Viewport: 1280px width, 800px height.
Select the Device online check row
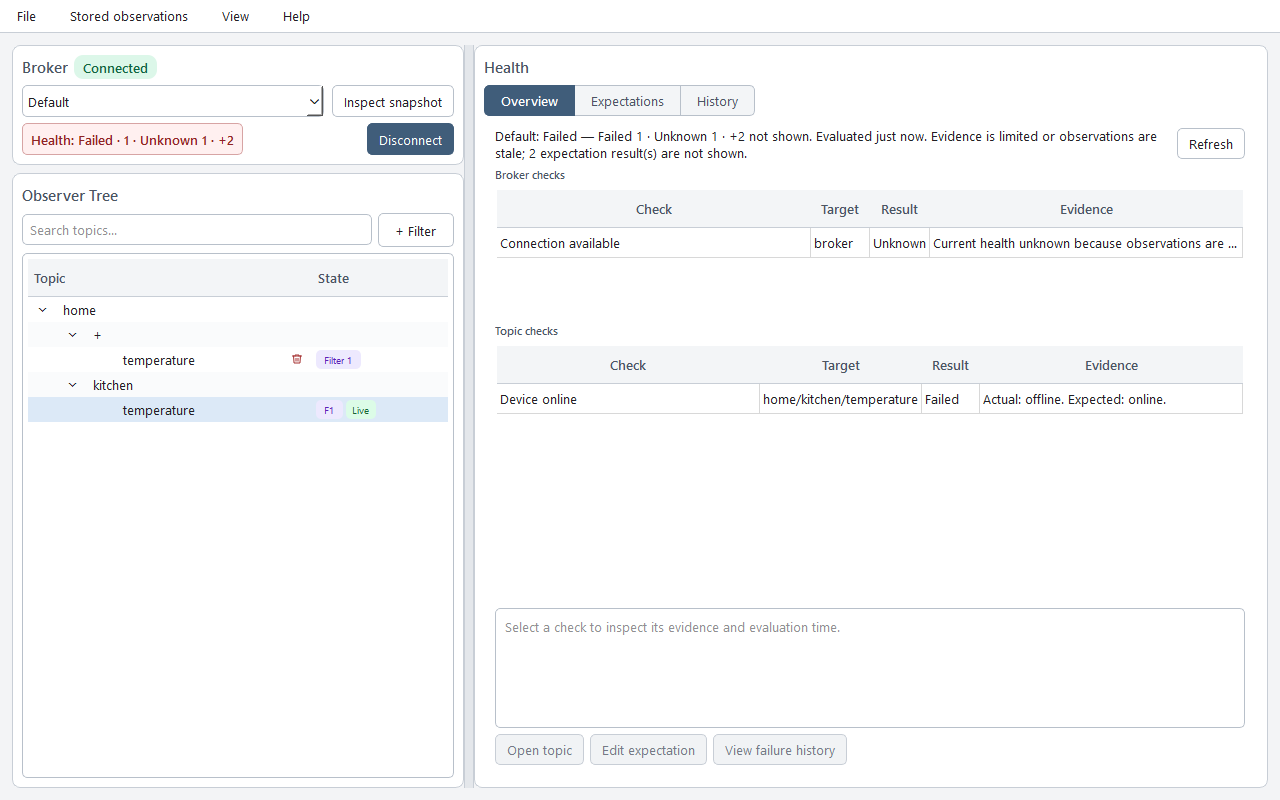[869, 399]
